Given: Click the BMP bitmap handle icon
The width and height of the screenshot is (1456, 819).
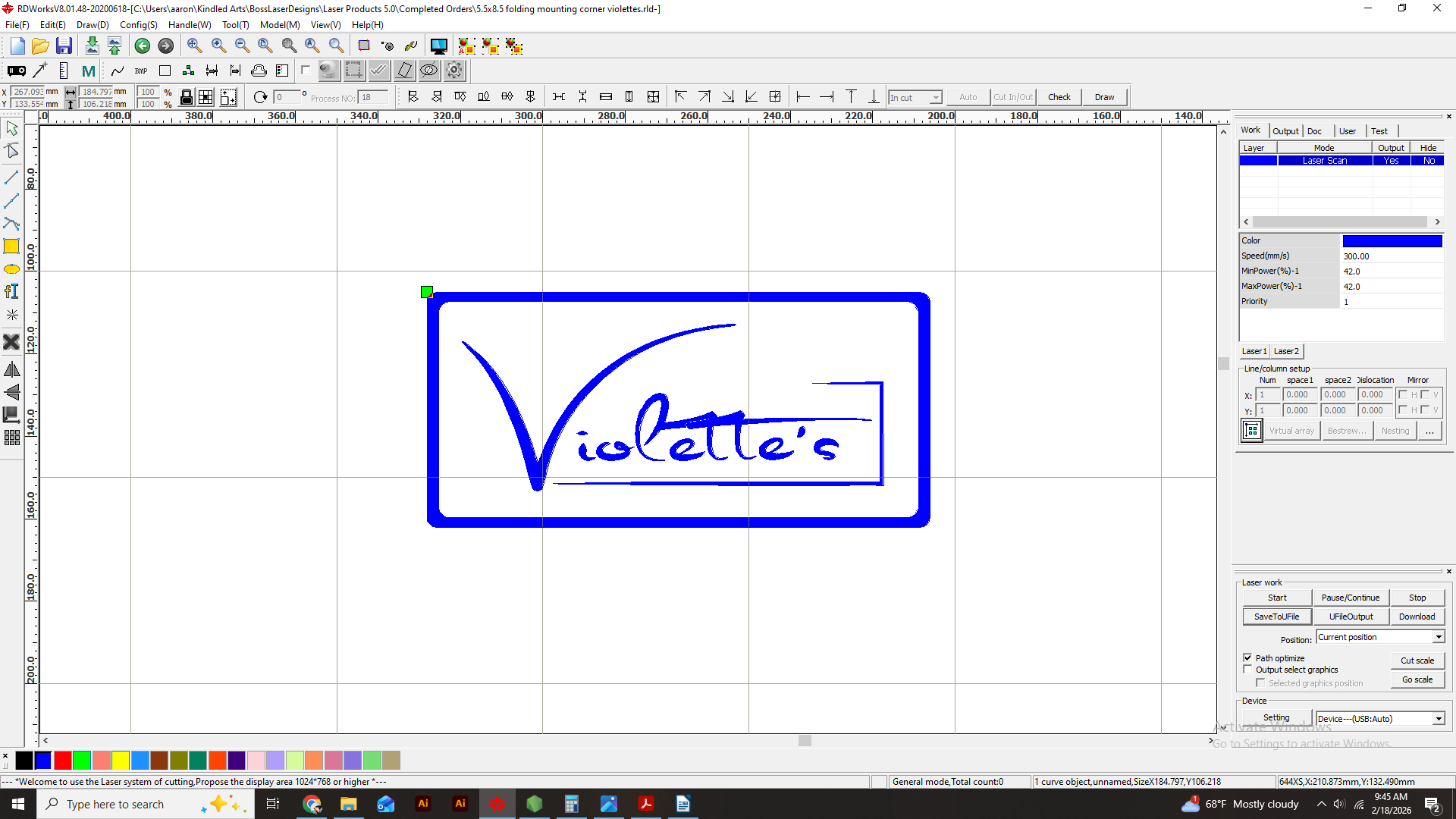Looking at the screenshot, I should pyautogui.click(x=141, y=71).
